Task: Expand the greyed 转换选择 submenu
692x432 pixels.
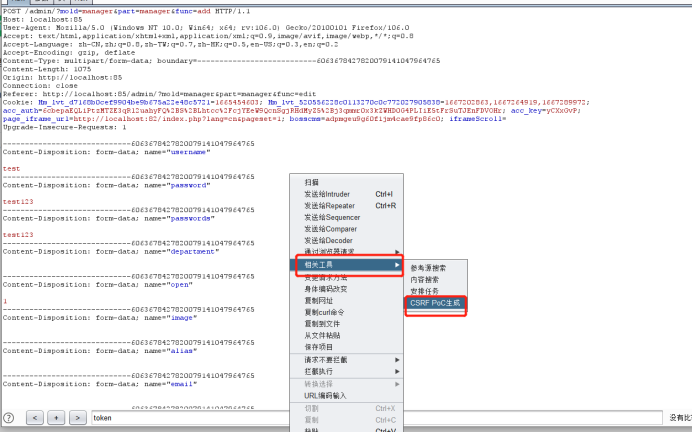Action: (x=346, y=384)
